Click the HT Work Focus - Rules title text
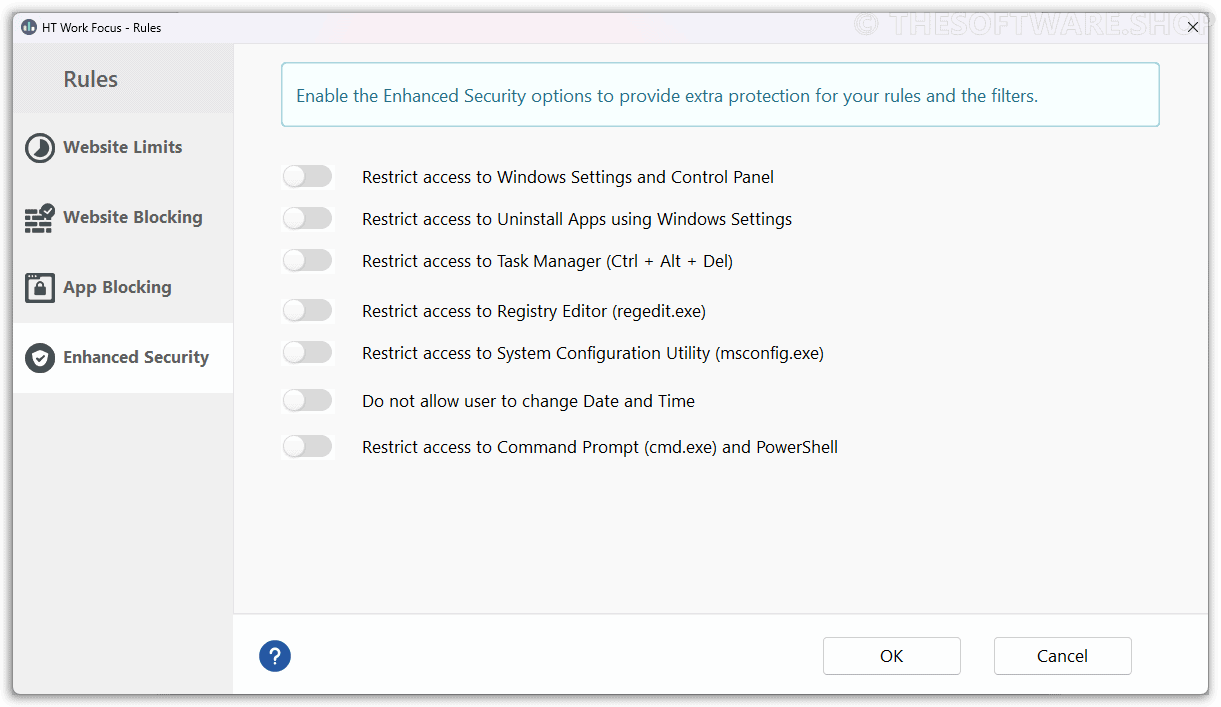1221x707 pixels. (x=101, y=28)
